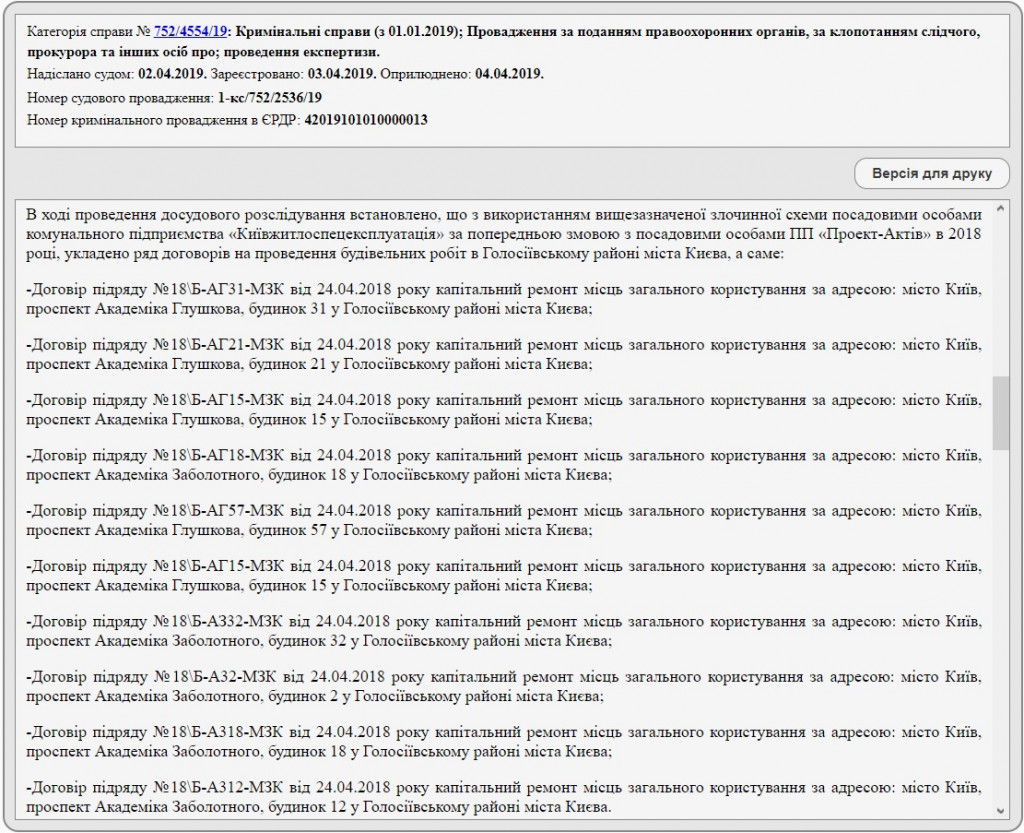Click the registration date 03.04.2019
1024x833 pixels.
(x=343, y=74)
